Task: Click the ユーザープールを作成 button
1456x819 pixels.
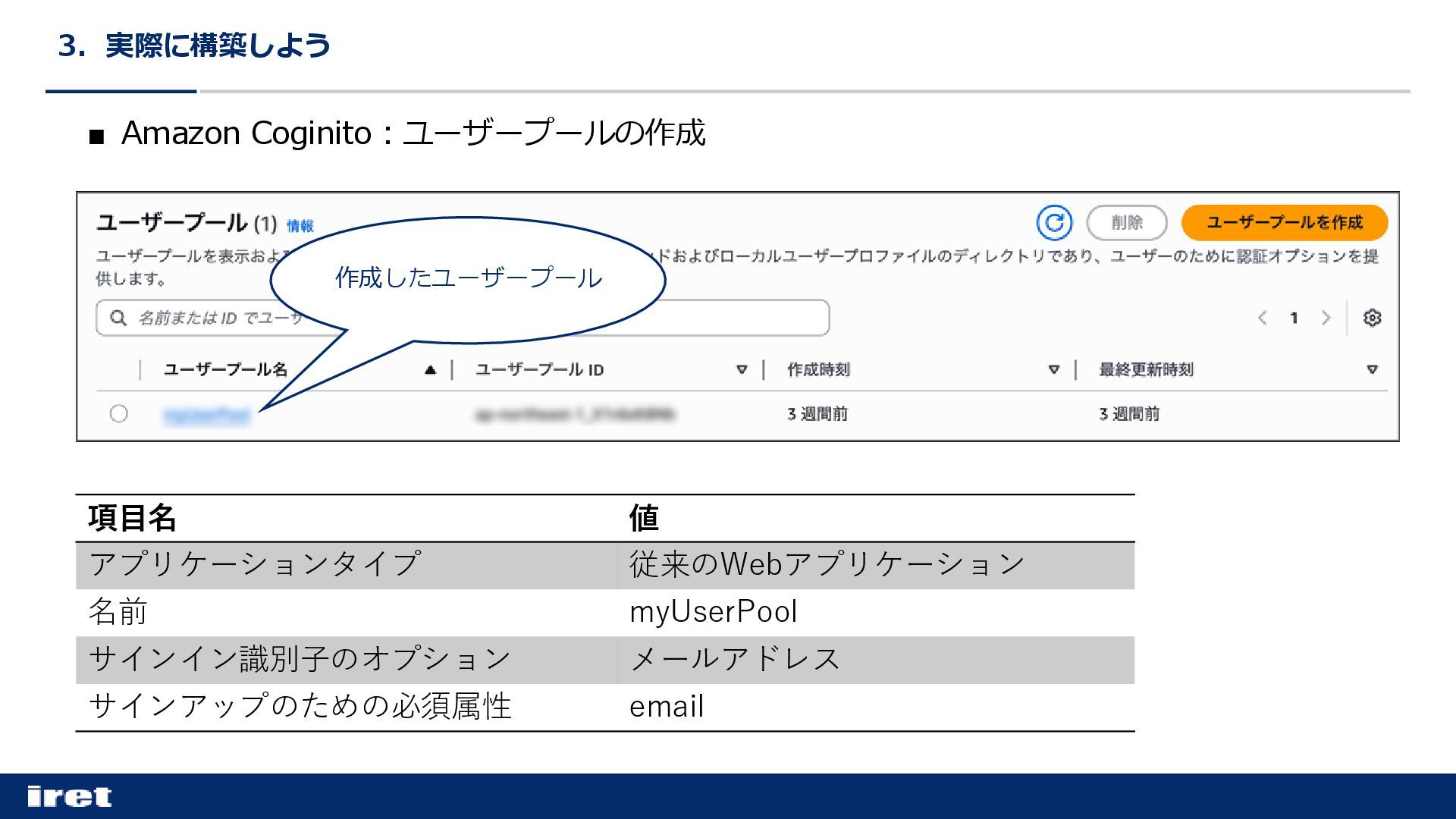Action: coord(1284,222)
